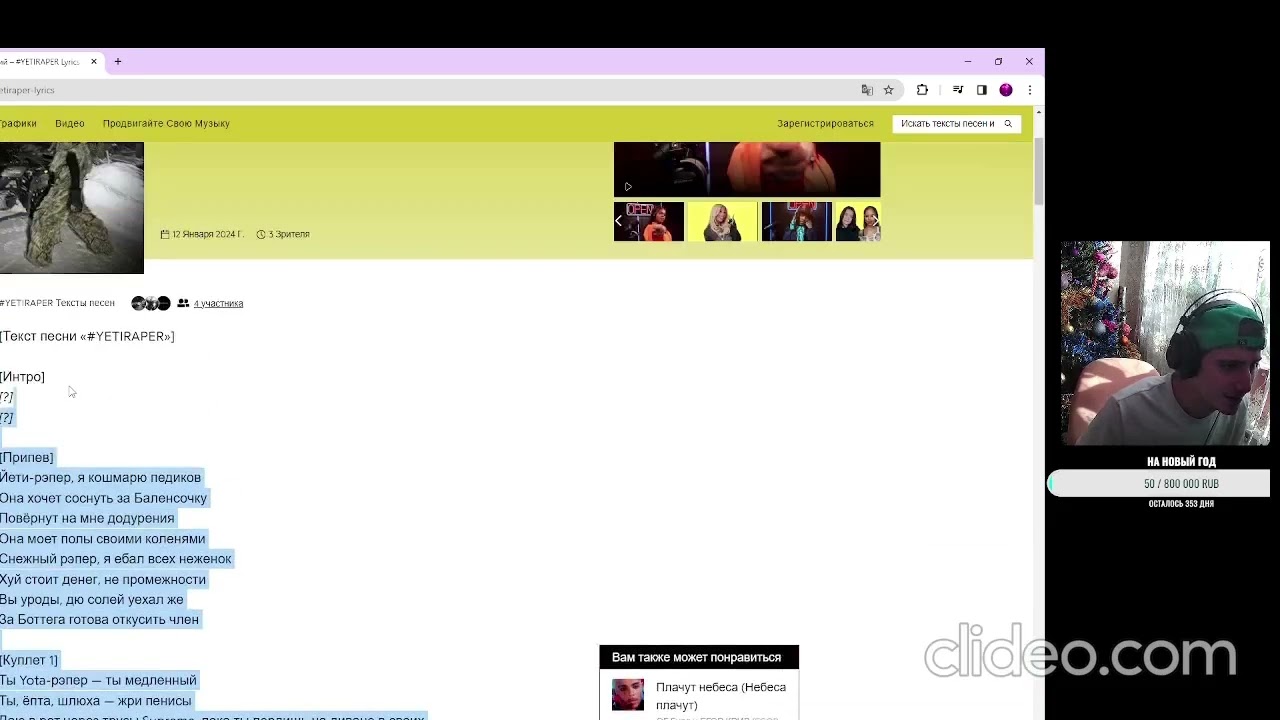Click the 12 Января 2024 date text
Screen dimensions: 1280x720
(x=208, y=234)
